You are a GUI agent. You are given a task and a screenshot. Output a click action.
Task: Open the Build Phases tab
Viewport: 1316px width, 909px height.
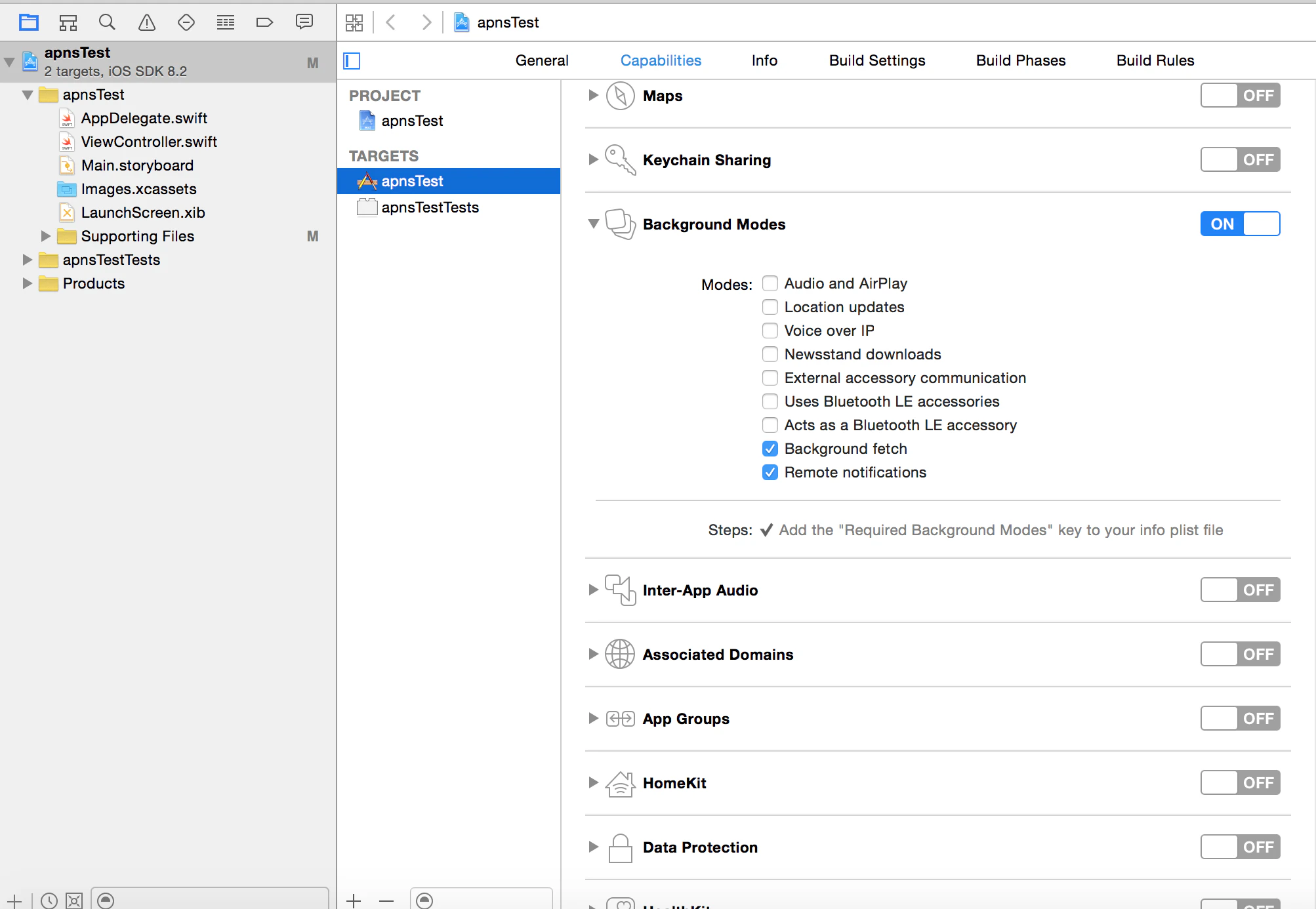(1021, 61)
